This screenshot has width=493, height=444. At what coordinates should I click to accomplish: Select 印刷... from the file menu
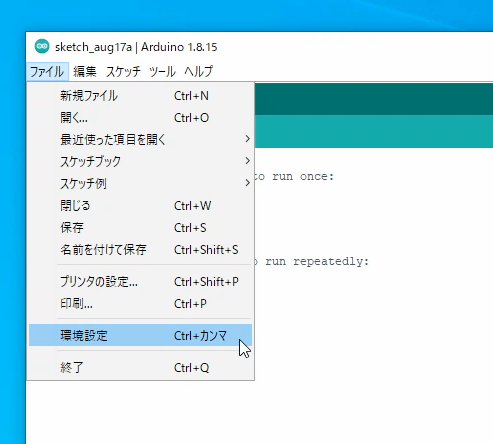pyautogui.click(x=140, y=304)
